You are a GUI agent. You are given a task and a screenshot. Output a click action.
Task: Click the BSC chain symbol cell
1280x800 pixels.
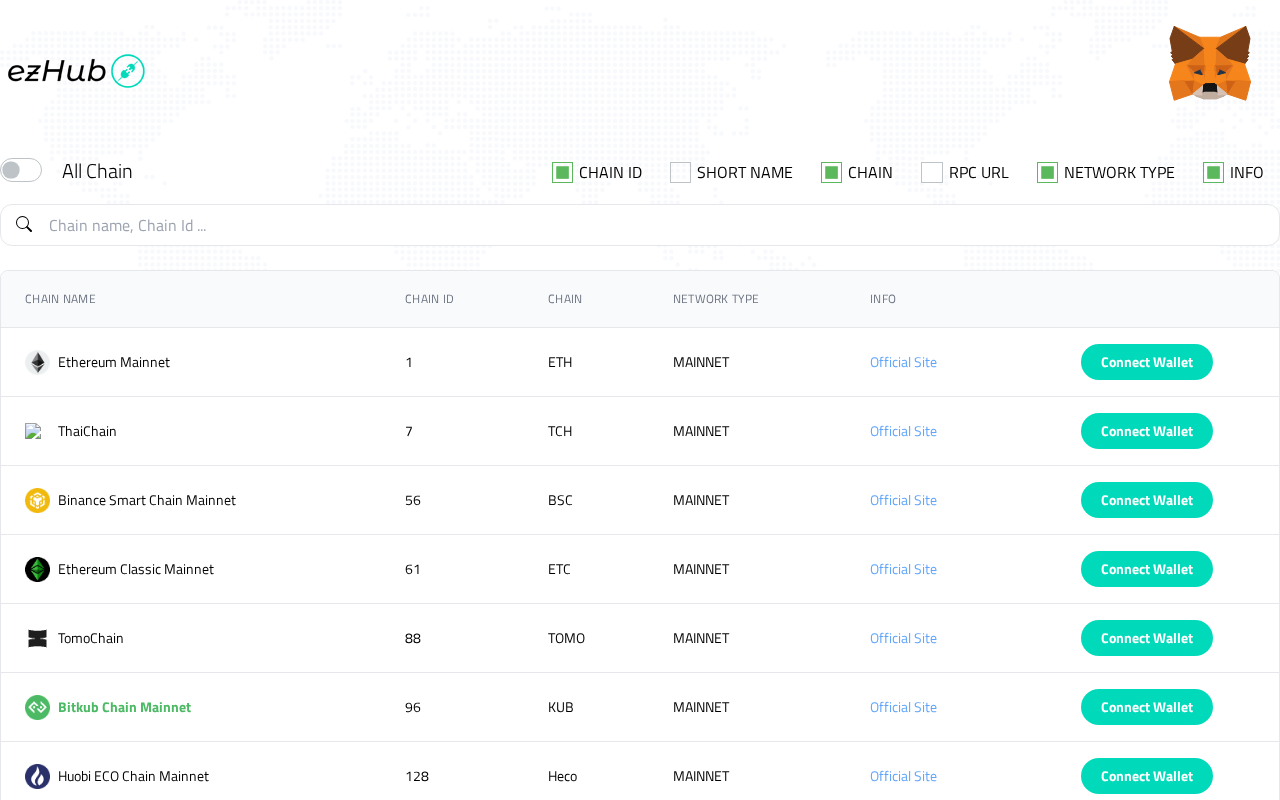click(560, 500)
